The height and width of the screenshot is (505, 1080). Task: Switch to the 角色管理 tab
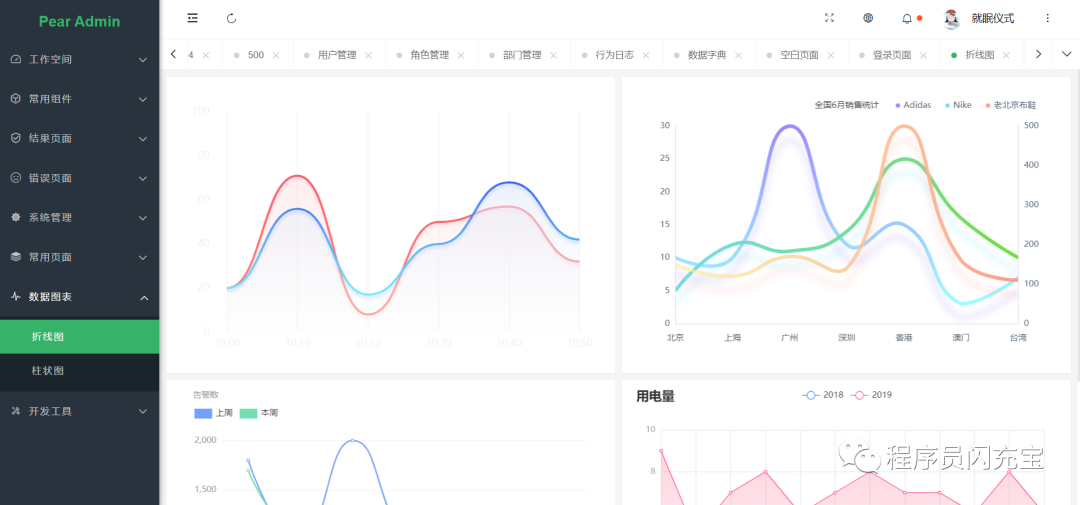430,55
